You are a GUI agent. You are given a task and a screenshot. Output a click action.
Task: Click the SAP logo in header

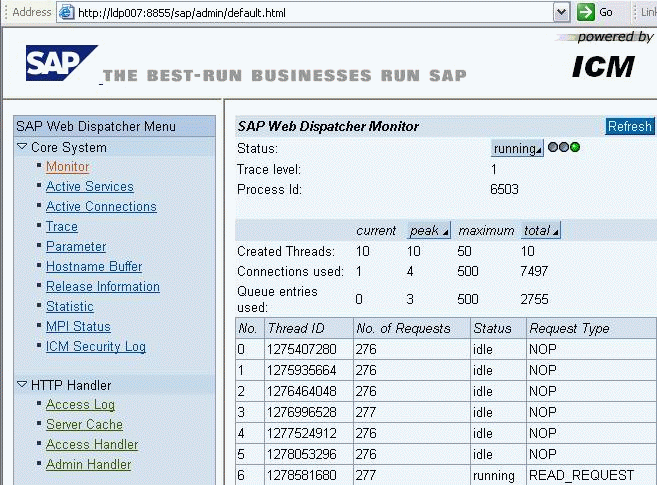tap(62, 63)
